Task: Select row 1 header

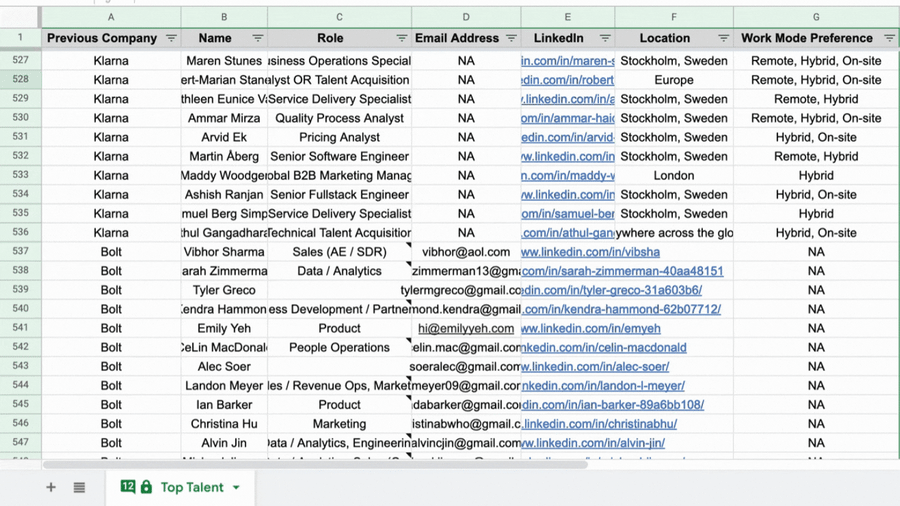Action: pyautogui.click(x=21, y=38)
